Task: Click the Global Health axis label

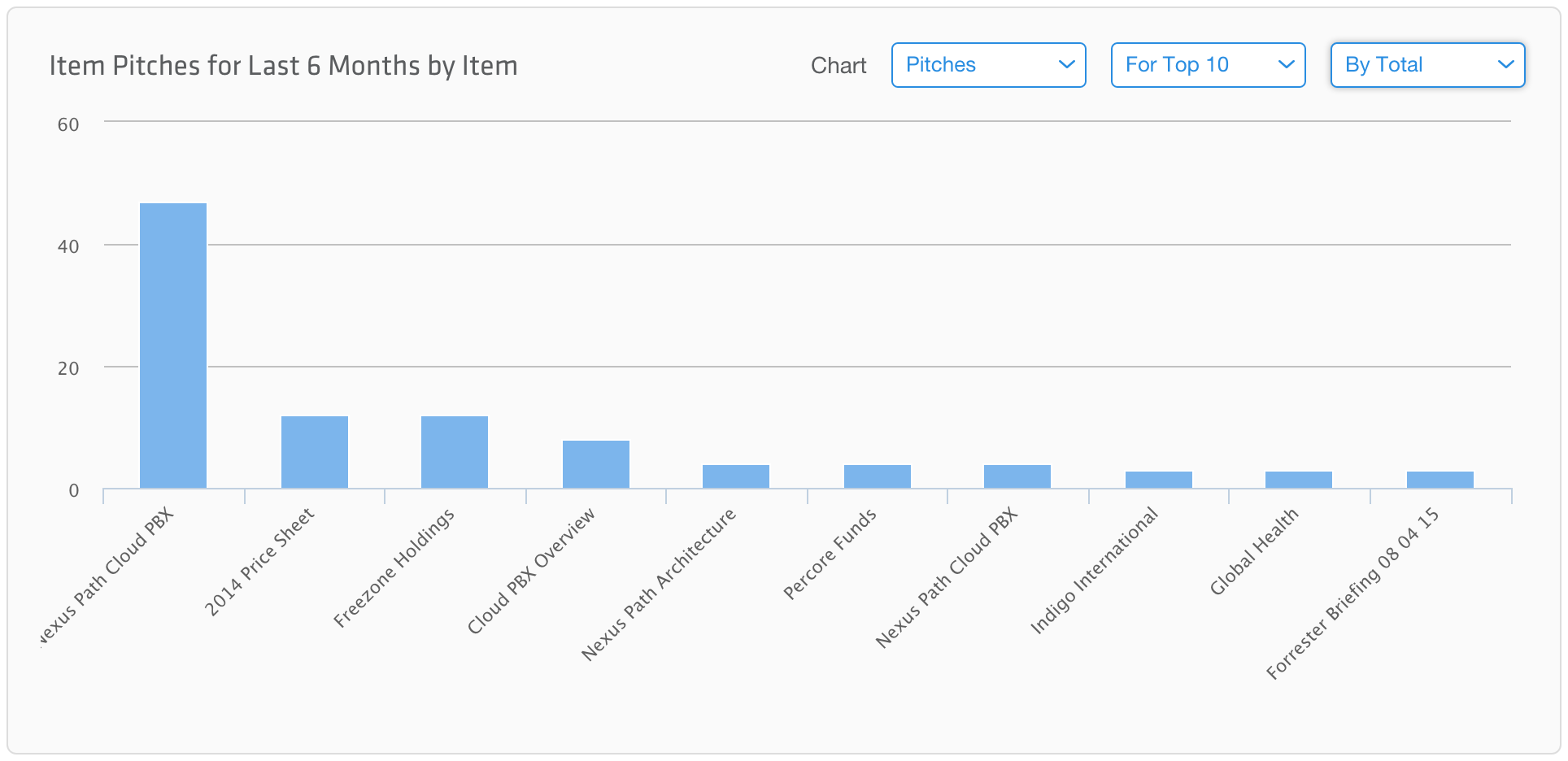Action: 1253,551
